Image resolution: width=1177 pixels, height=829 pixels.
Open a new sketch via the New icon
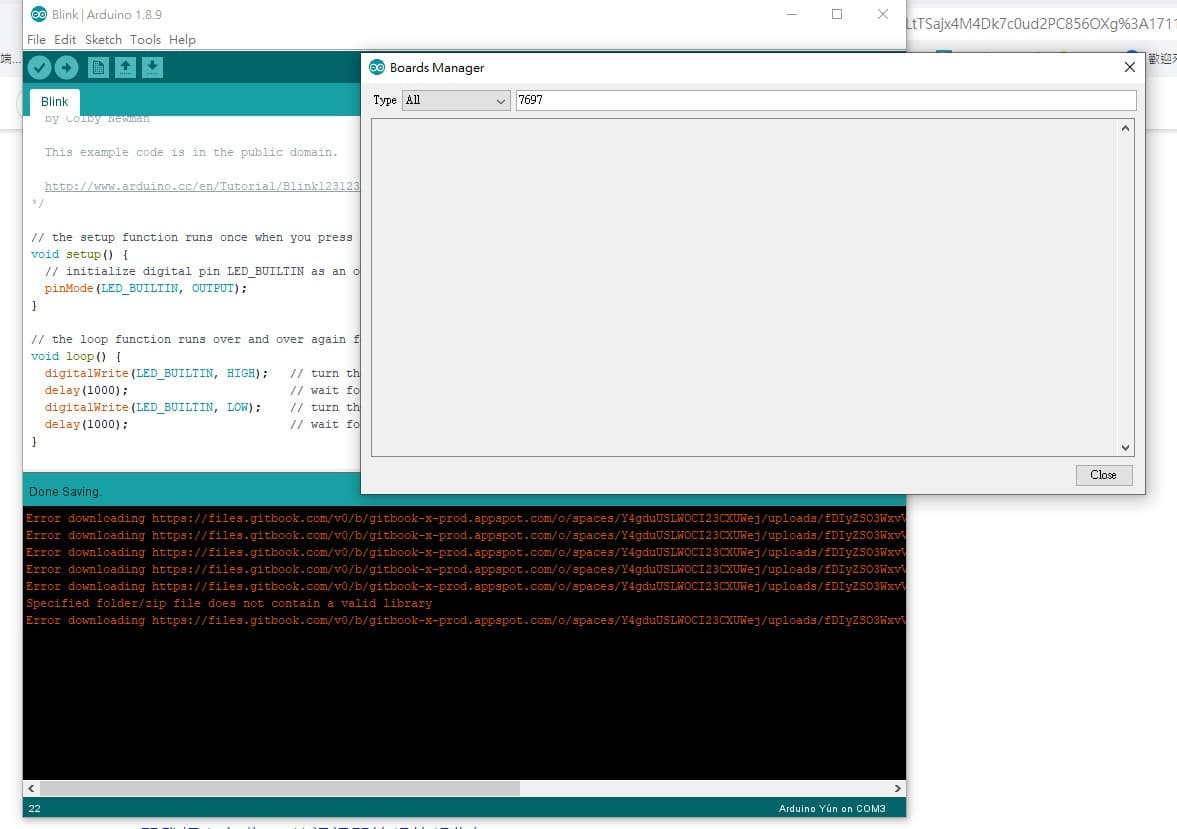(97, 67)
